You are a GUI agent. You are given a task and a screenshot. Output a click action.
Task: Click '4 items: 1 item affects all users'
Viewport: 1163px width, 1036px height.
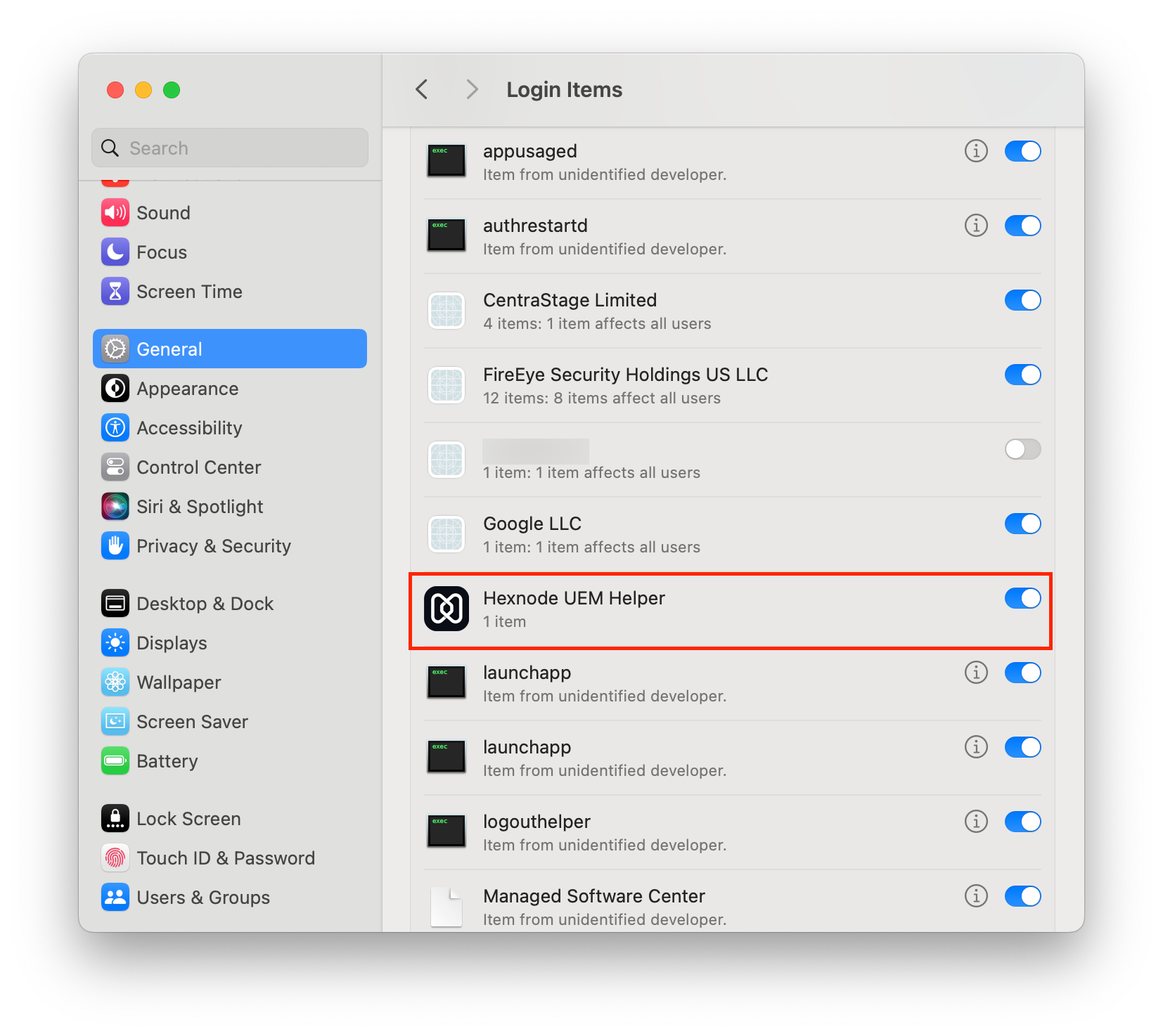pos(597,323)
